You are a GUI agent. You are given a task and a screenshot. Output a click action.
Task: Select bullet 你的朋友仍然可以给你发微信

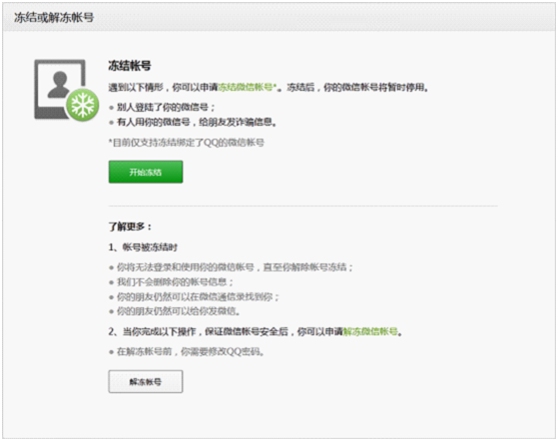point(178,311)
